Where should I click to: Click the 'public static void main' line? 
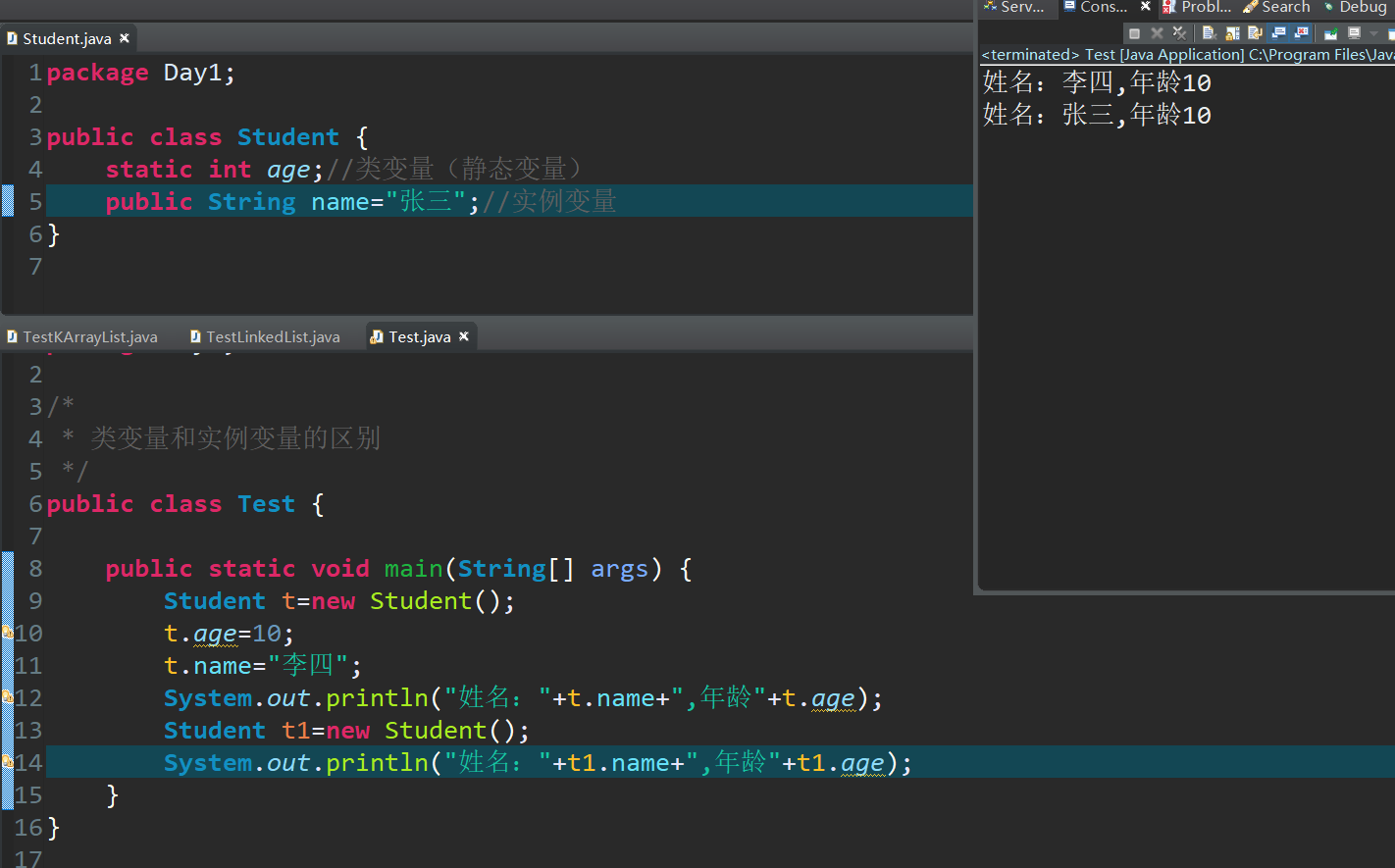399,569
